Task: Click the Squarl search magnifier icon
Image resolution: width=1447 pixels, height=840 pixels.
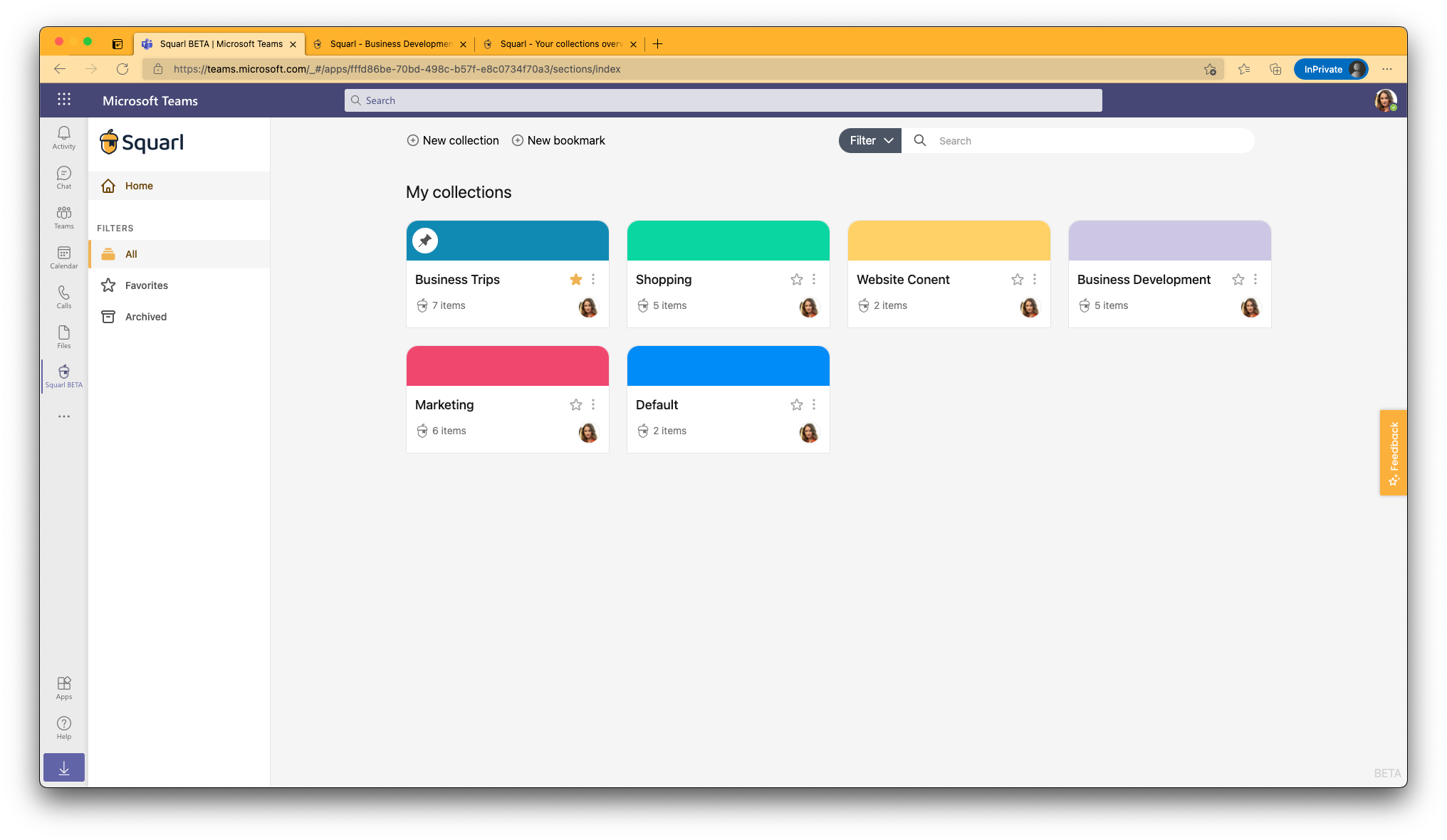Action: tap(920, 141)
